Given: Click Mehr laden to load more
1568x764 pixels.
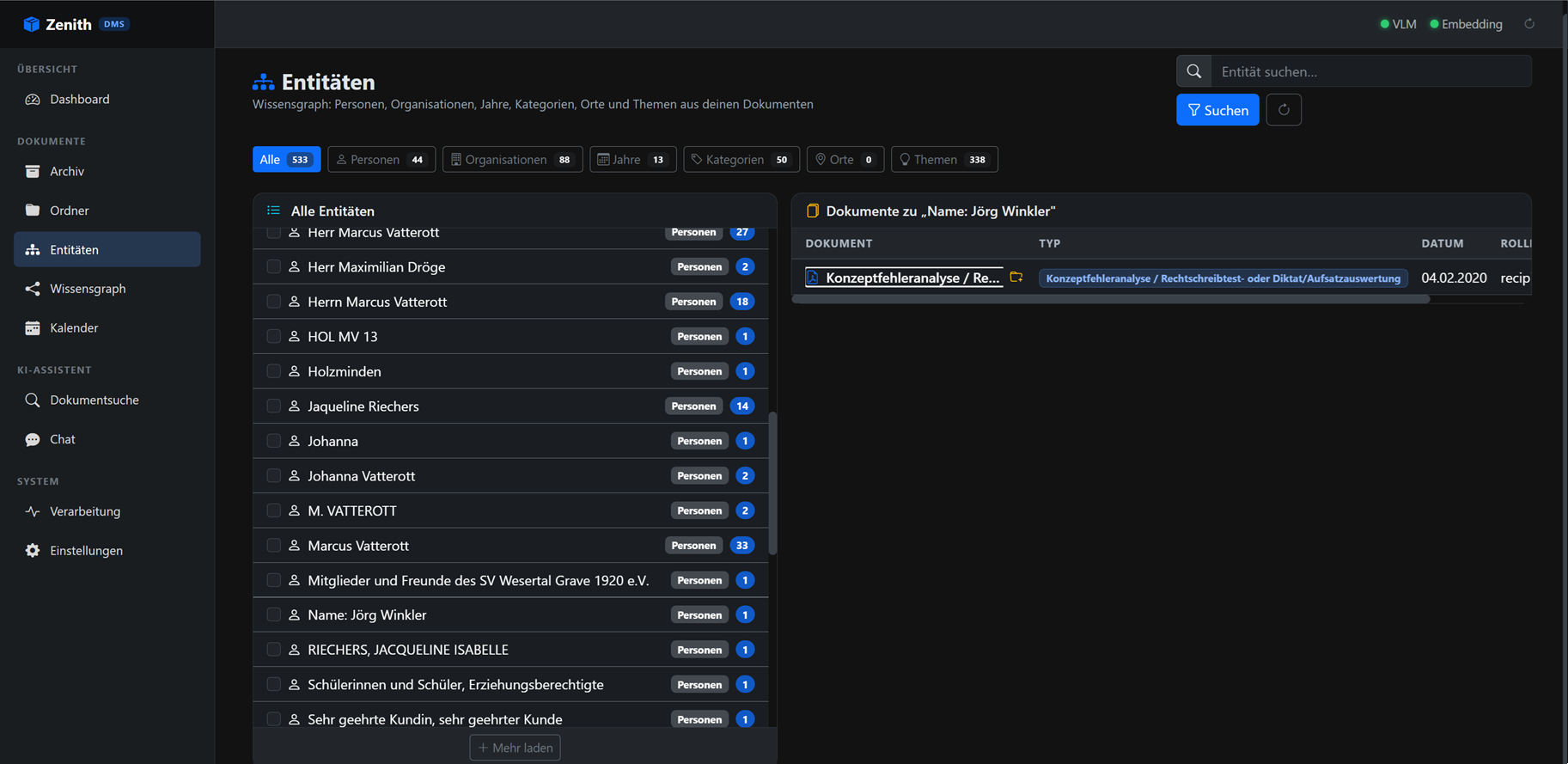Looking at the screenshot, I should (x=515, y=748).
